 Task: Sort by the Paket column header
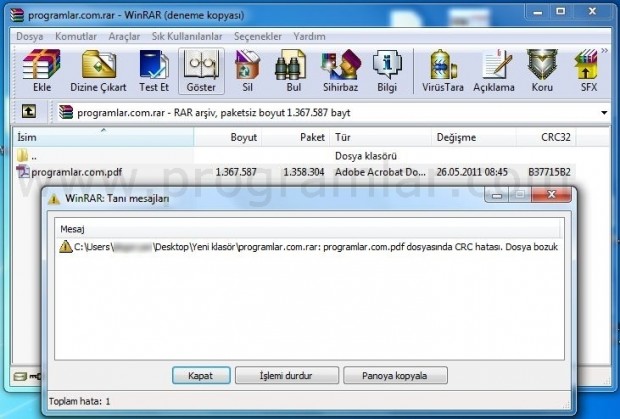[295, 137]
